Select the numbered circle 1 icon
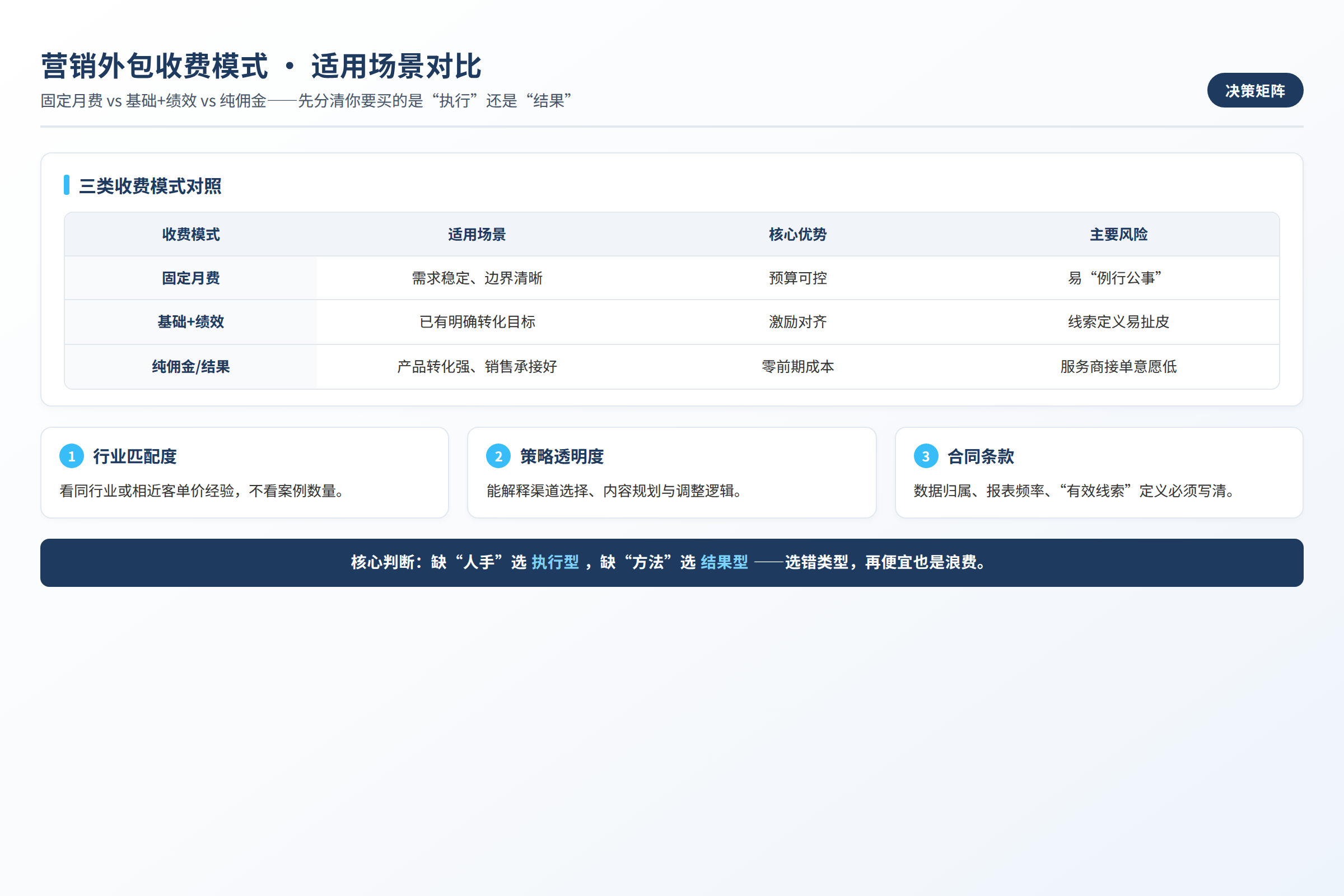This screenshot has height=896, width=1344. pyautogui.click(x=72, y=456)
